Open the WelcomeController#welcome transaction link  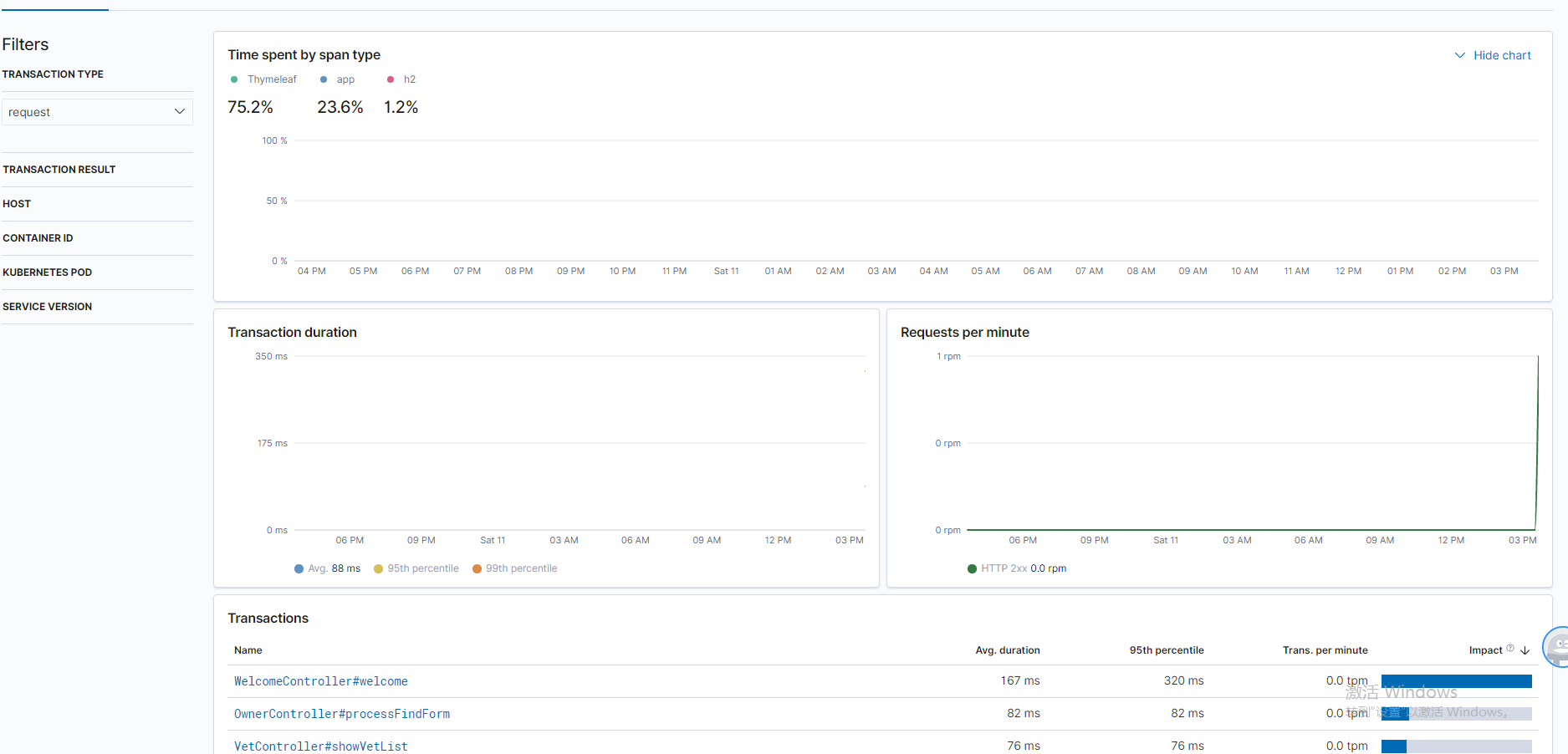click(320, 681)
